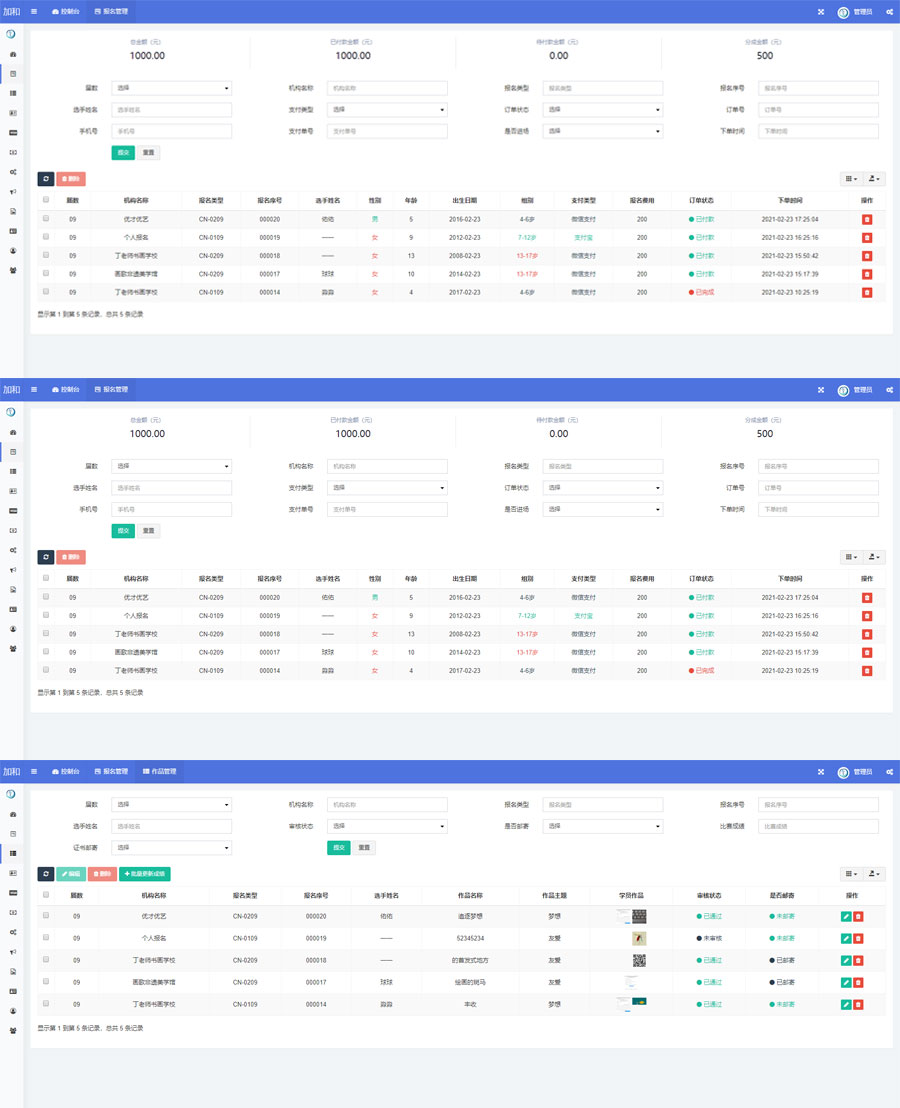
Task: Click the 下单时间 field on the middle screen
Action: click(818, 509)
